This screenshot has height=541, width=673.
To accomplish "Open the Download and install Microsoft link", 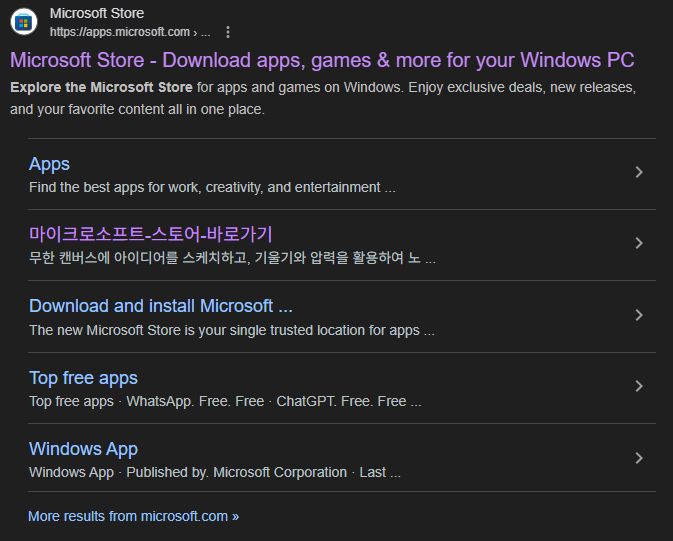I will pos(160,306).
